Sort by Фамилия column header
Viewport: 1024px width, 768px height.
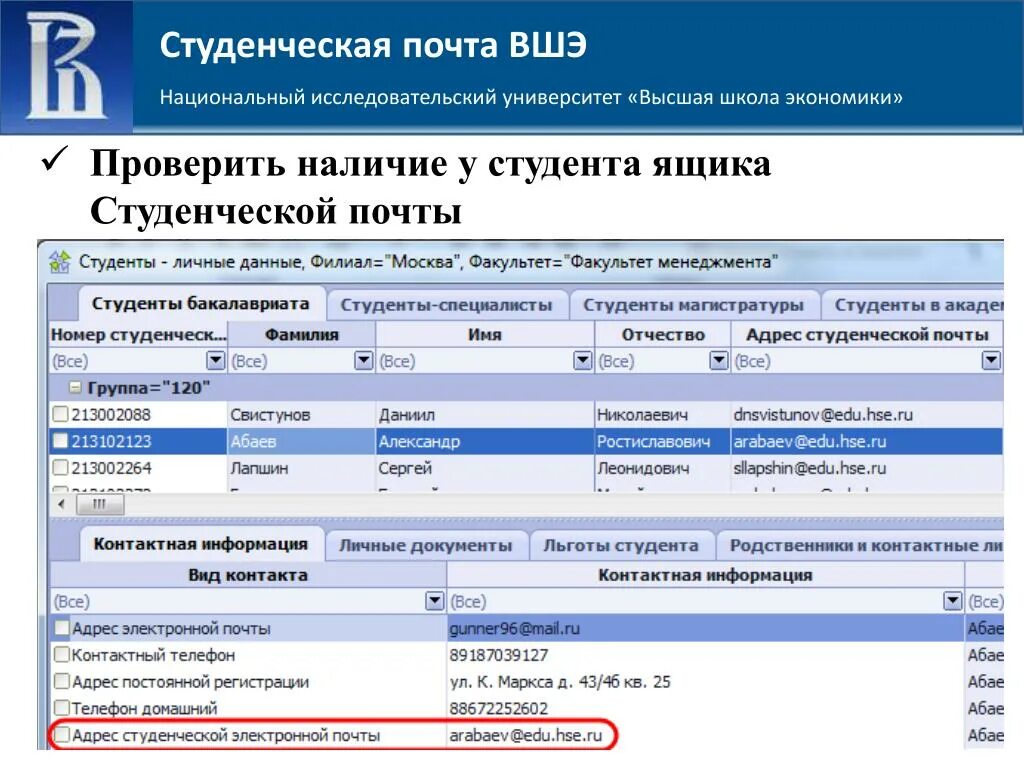302,334
